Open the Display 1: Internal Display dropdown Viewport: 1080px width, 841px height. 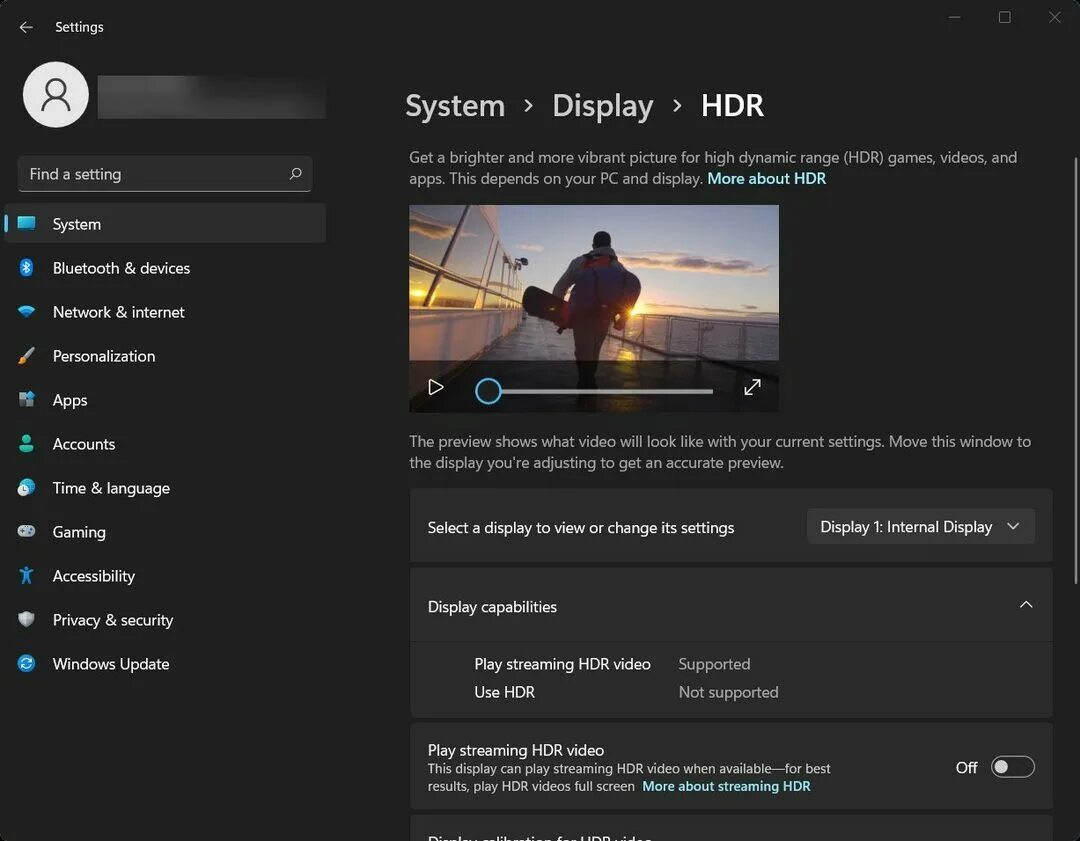coord(920,527)
